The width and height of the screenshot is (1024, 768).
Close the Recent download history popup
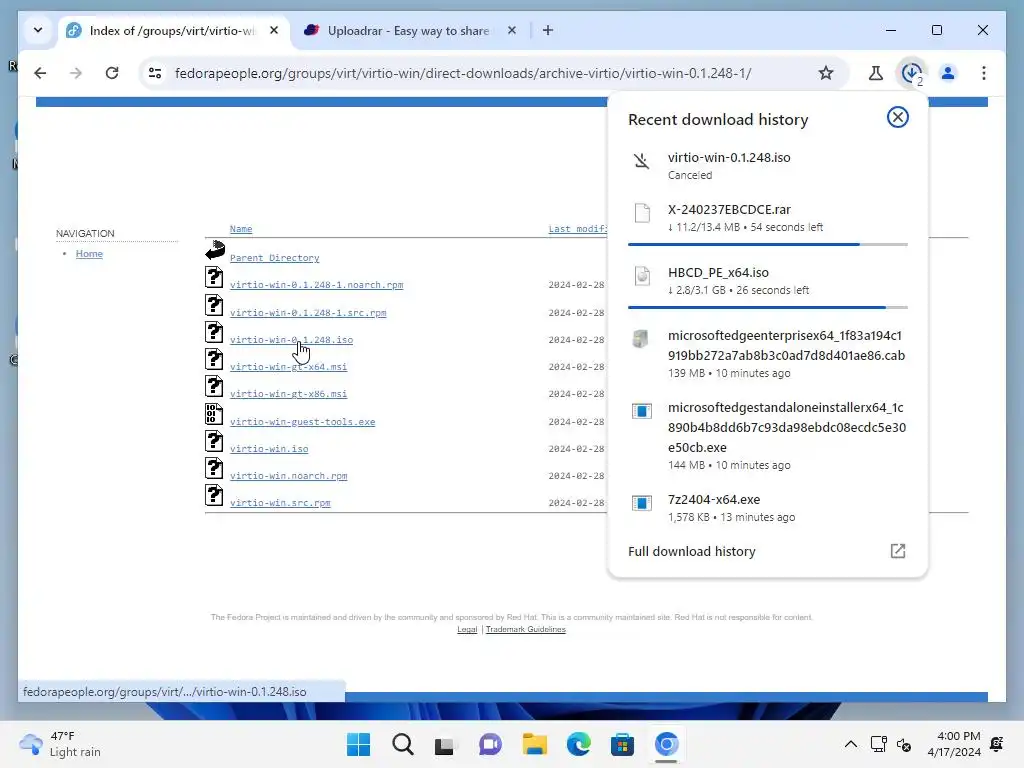click(898, 118)
